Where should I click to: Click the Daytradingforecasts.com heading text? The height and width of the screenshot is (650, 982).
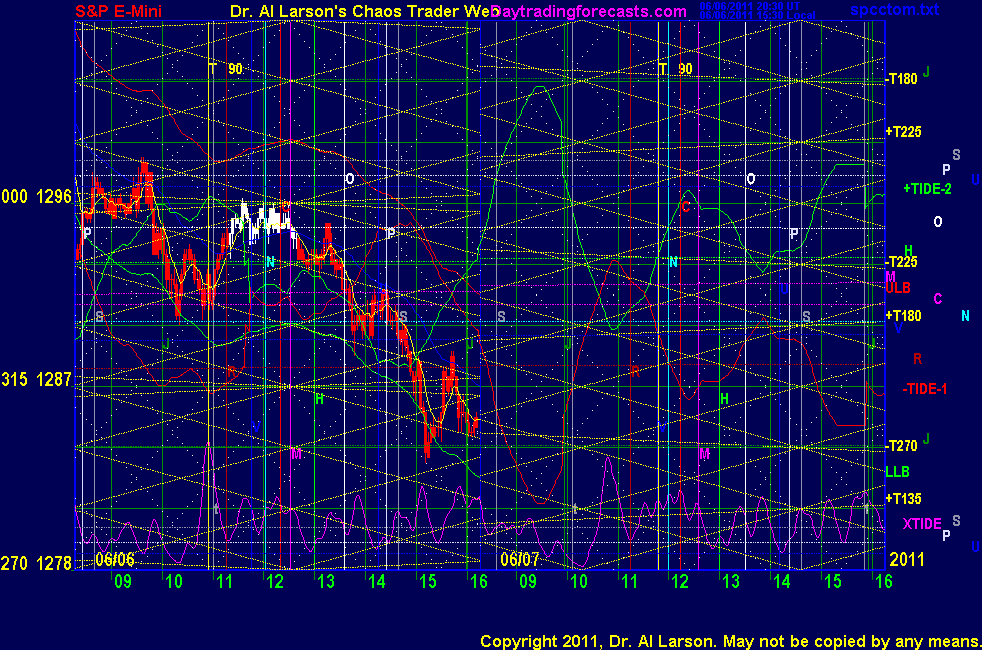589,11
